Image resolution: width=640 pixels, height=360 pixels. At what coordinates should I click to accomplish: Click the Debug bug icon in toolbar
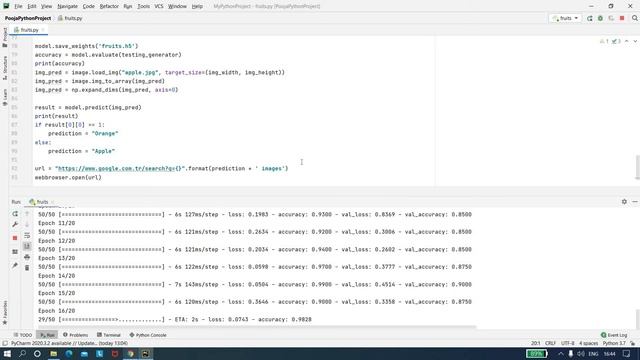[x=600, y=18]
